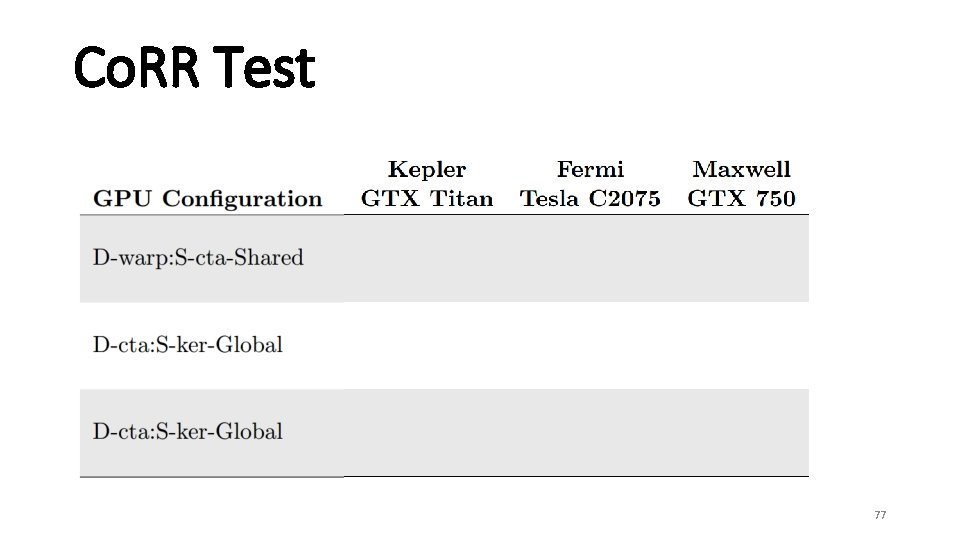The height and width of the screenshot is (540, 960).
Task: Click empty GTX Titan cell in white row
Action: [427, 345]
